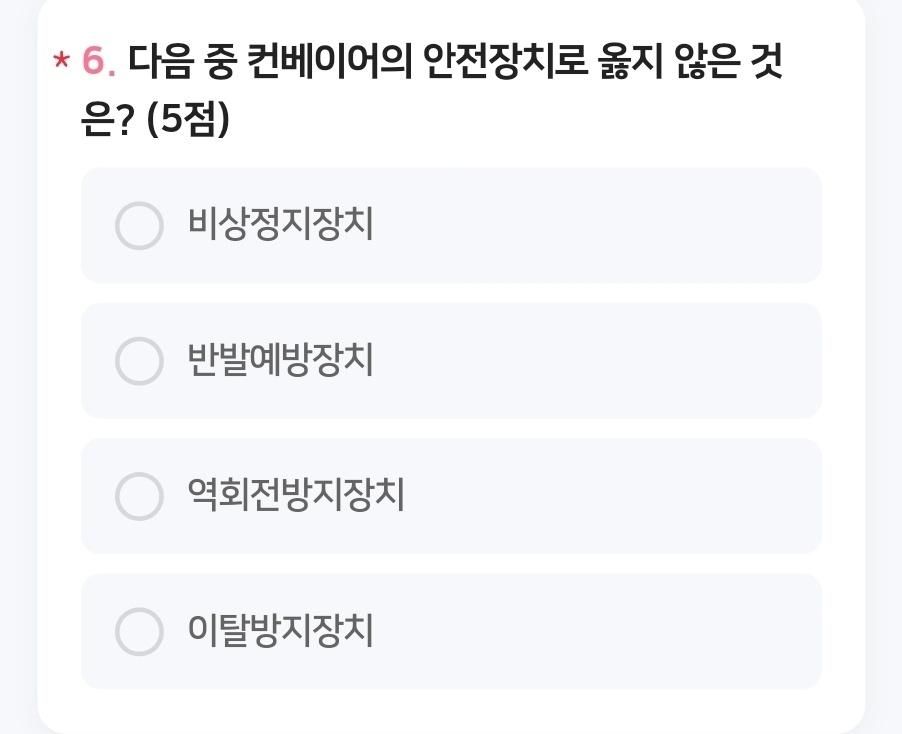Click the pink question number 6
This screenshot has width=902, height=734.
point(98,62)
